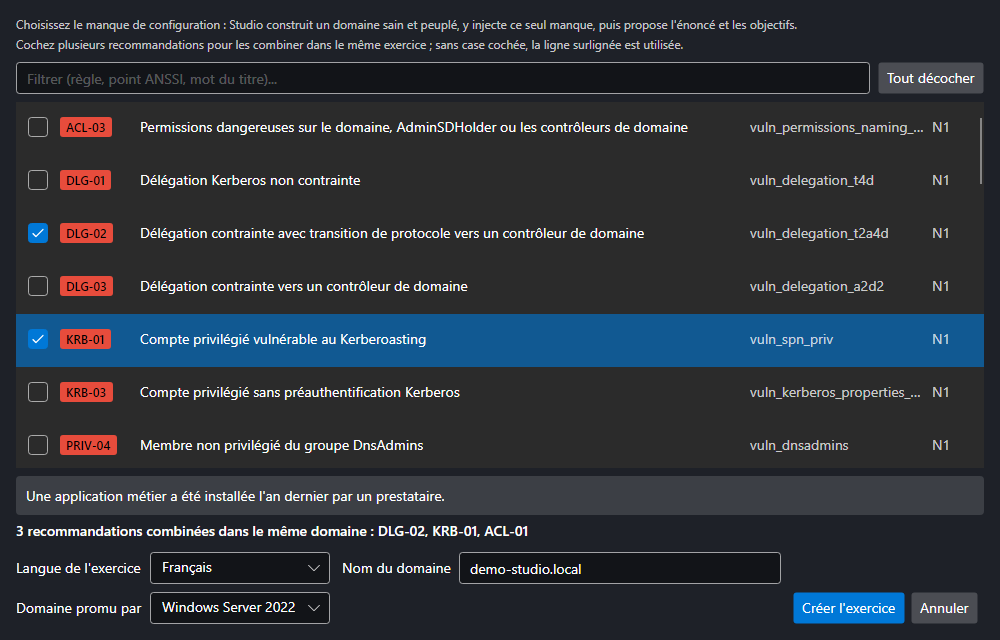The width and height of the screenshot is (1000, 640).
Task: Click the ACL-03 red badge
Action: click(x=86, y=127)
